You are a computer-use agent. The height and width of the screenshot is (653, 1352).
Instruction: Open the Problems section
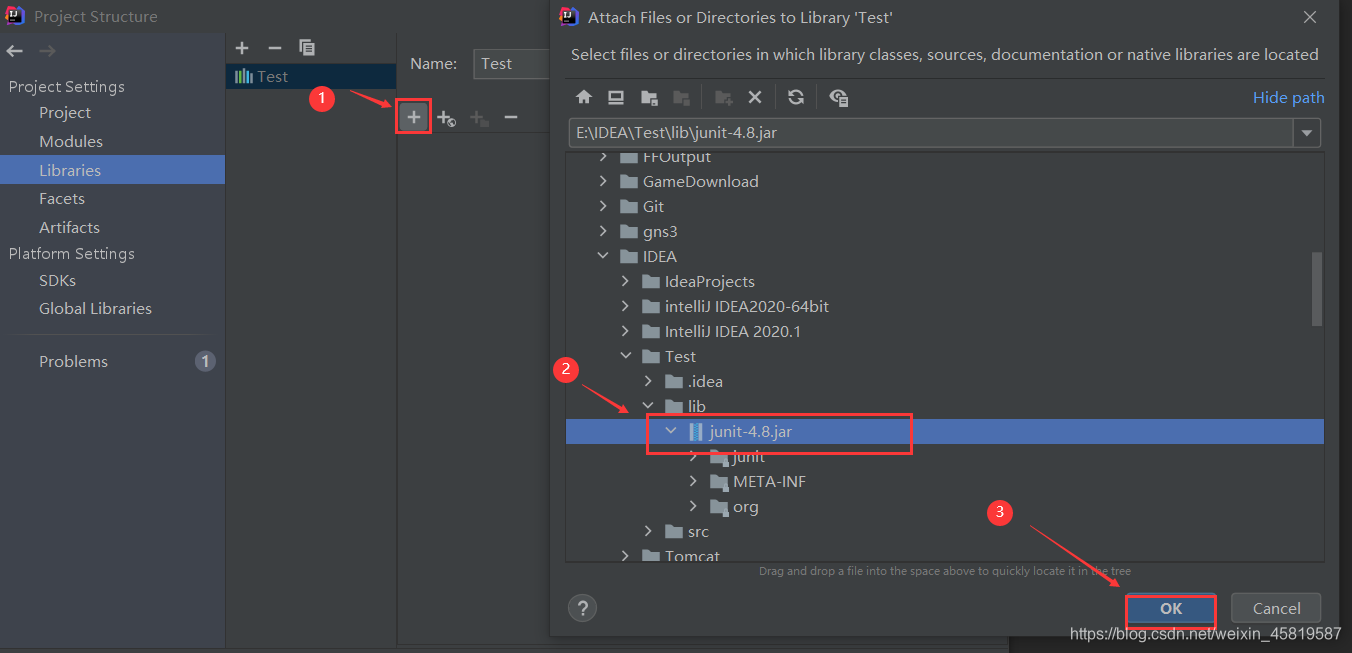pyautogui.click(x=73, y=362)
